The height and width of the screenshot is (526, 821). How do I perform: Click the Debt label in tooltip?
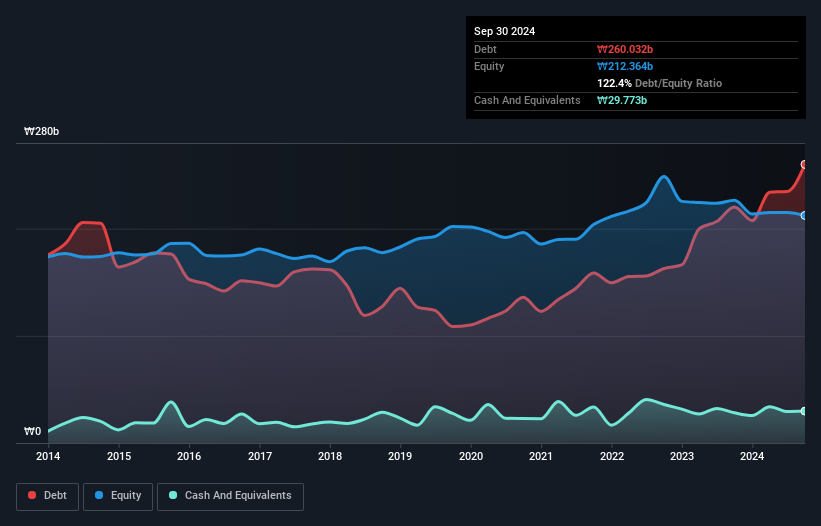[485, 49]
